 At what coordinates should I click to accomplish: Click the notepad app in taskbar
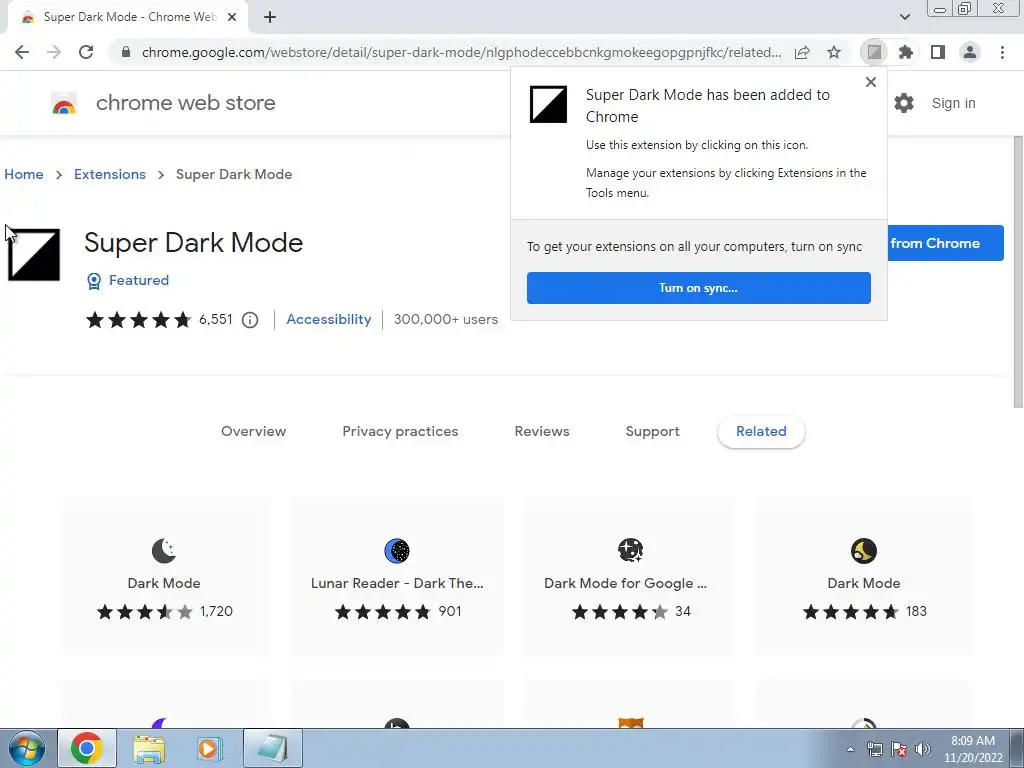(x=273, y=749)
